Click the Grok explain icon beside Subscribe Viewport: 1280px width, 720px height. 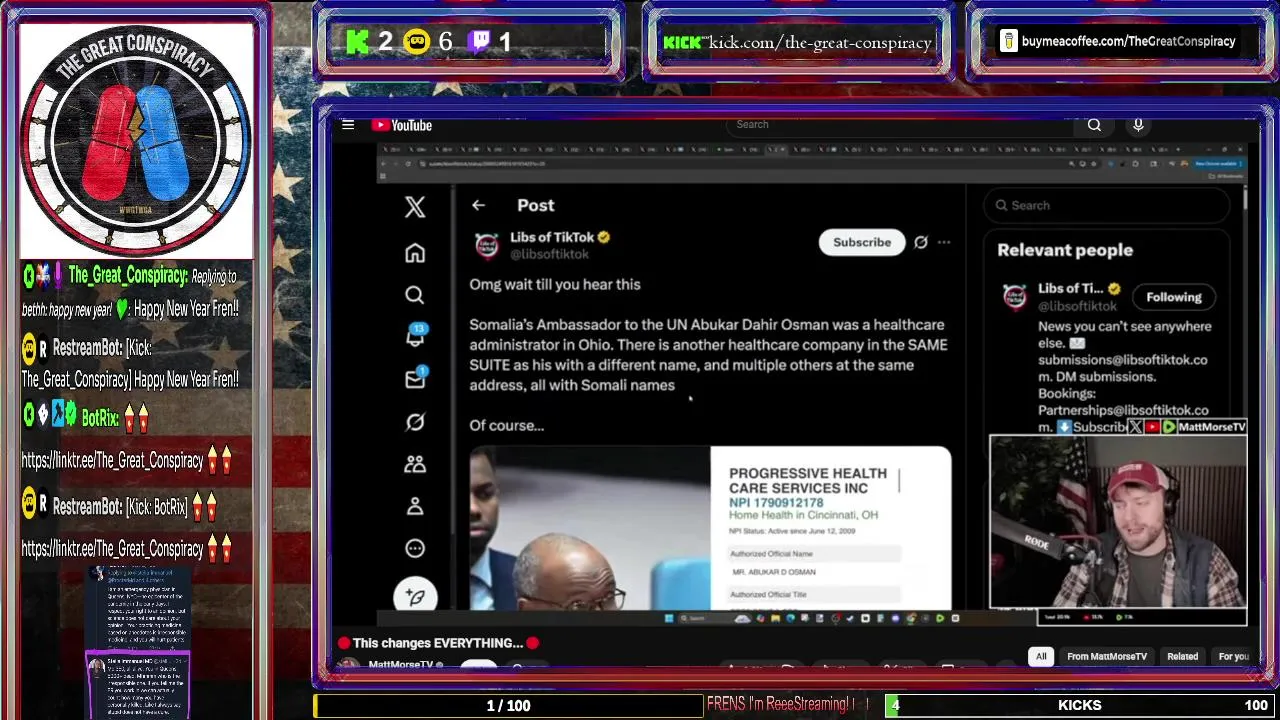click(x=921, y=242)
